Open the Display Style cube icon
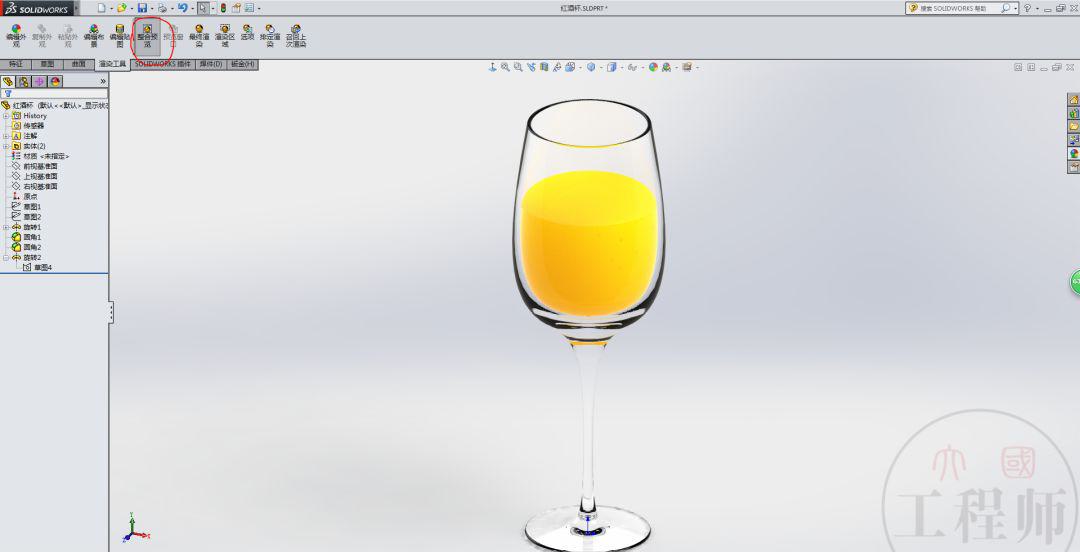 coord(591,67)
